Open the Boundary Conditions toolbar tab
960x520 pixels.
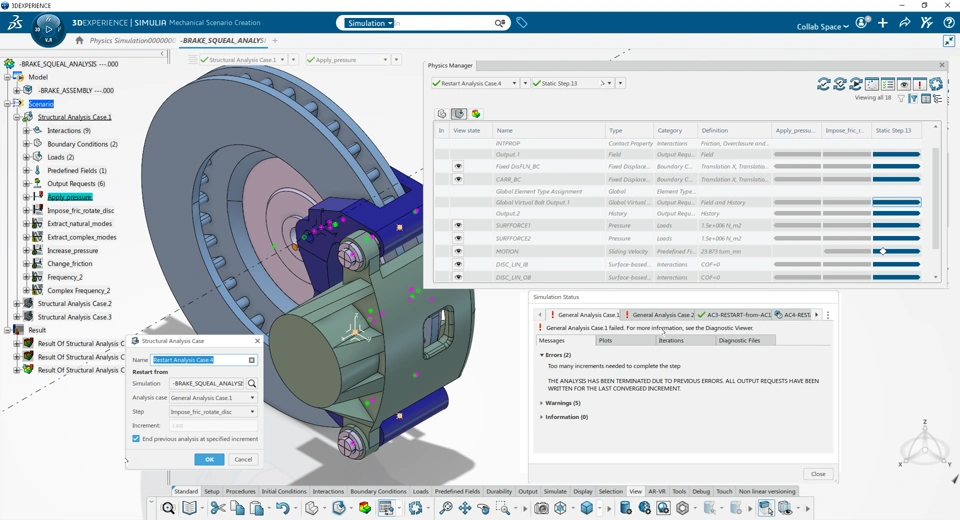(378, 491)
